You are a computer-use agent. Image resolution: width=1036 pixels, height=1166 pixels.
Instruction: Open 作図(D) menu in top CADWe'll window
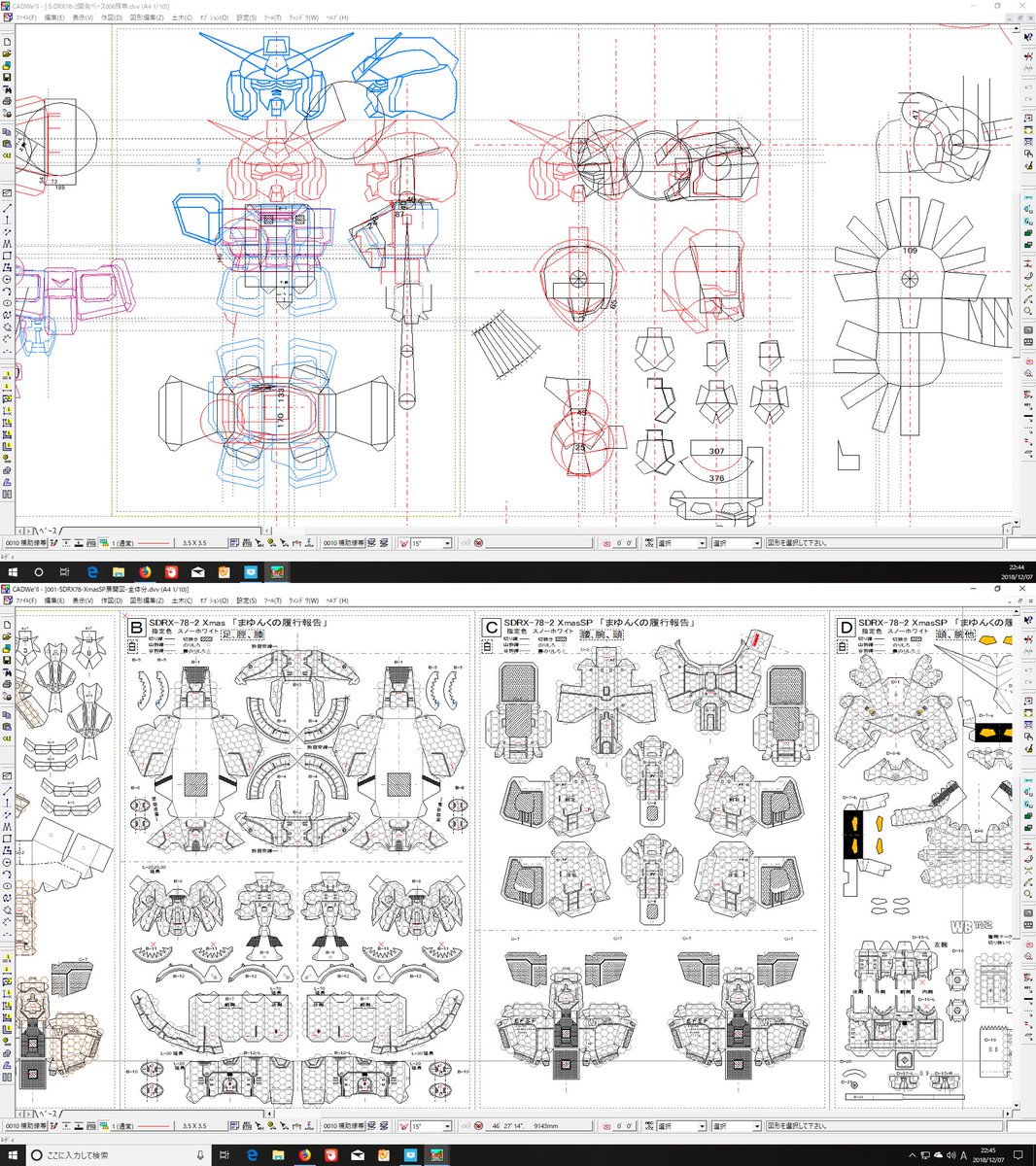click(112, 17)
